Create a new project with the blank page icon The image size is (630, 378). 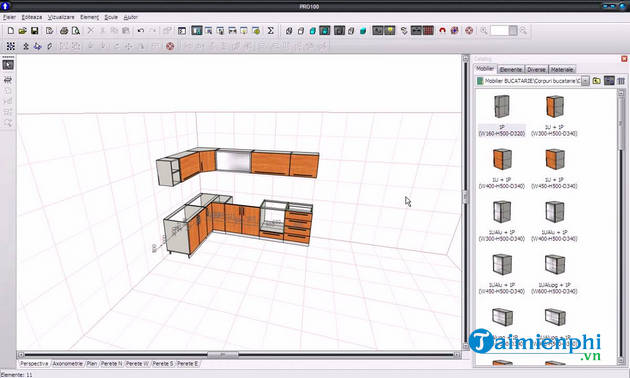pyautogui.click(x=11, y=31)
